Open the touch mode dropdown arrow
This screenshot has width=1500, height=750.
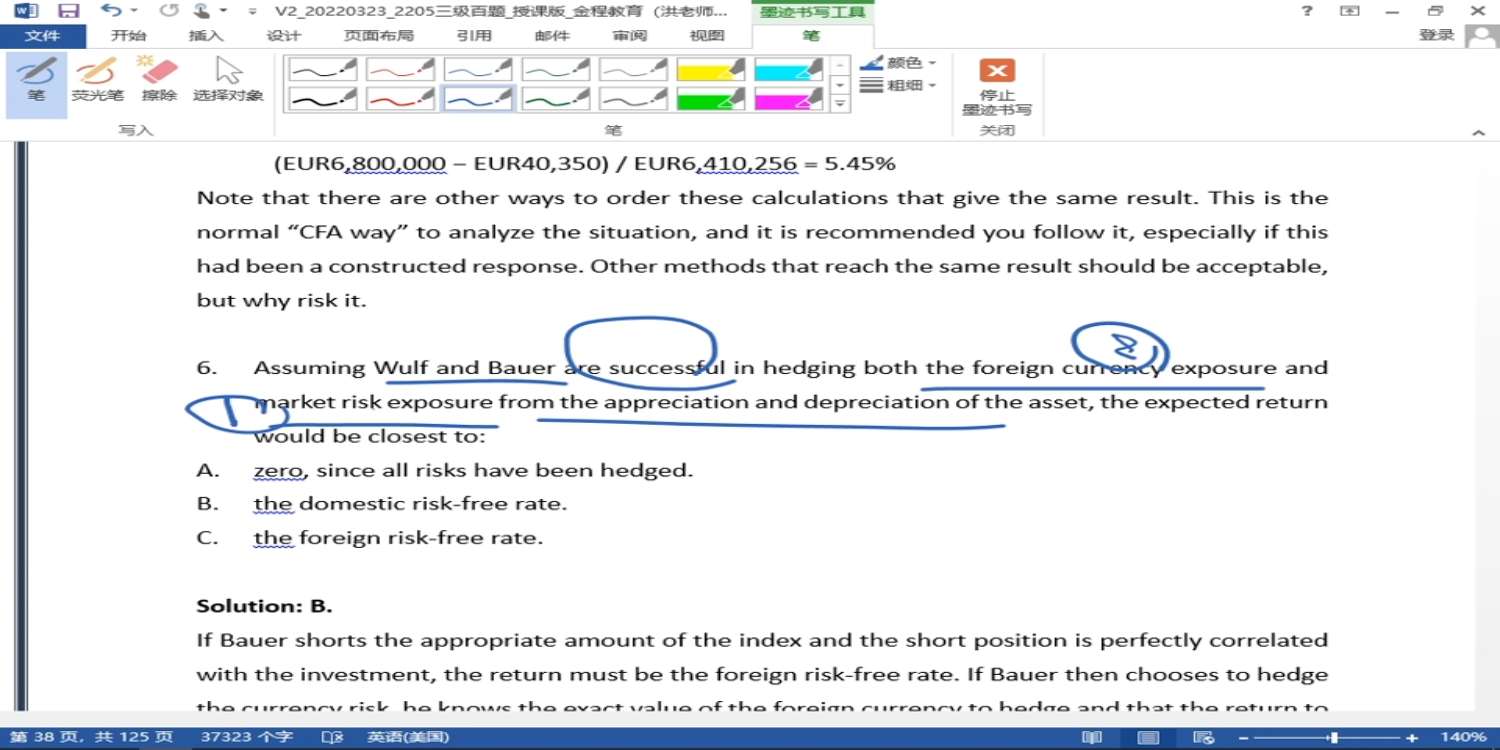tap(223, 11)
